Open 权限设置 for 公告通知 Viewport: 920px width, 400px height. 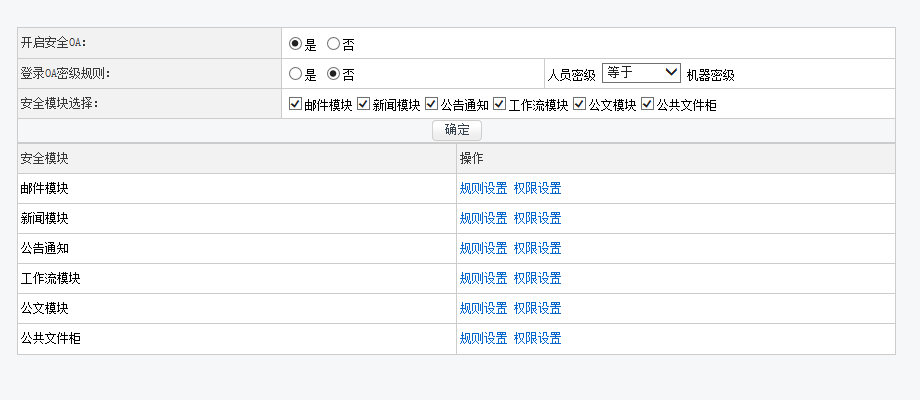[537, 249]
